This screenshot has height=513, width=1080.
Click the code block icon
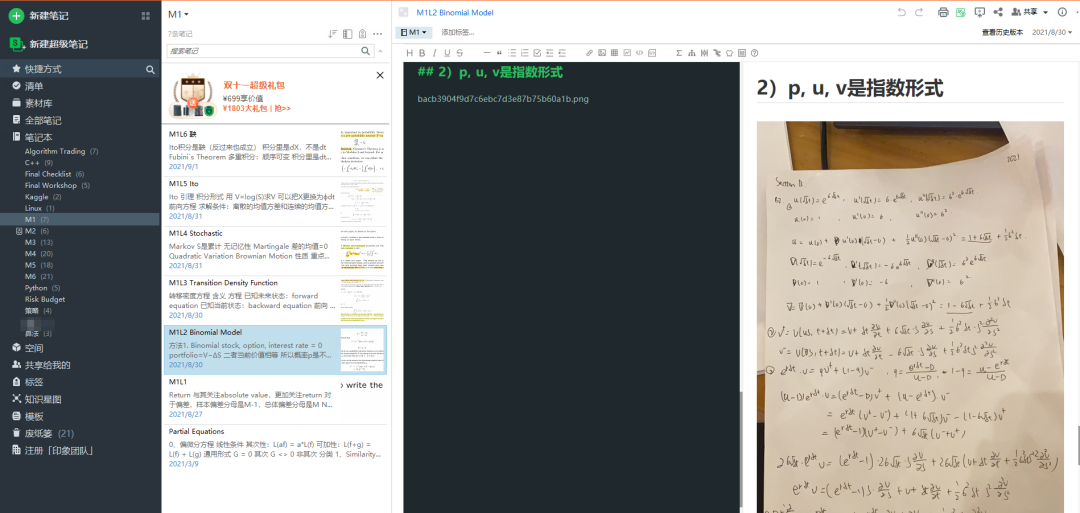(652, 53)
